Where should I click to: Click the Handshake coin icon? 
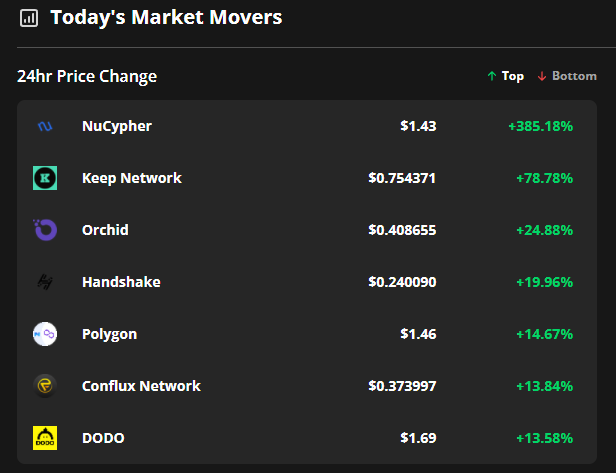click(45, 282)
